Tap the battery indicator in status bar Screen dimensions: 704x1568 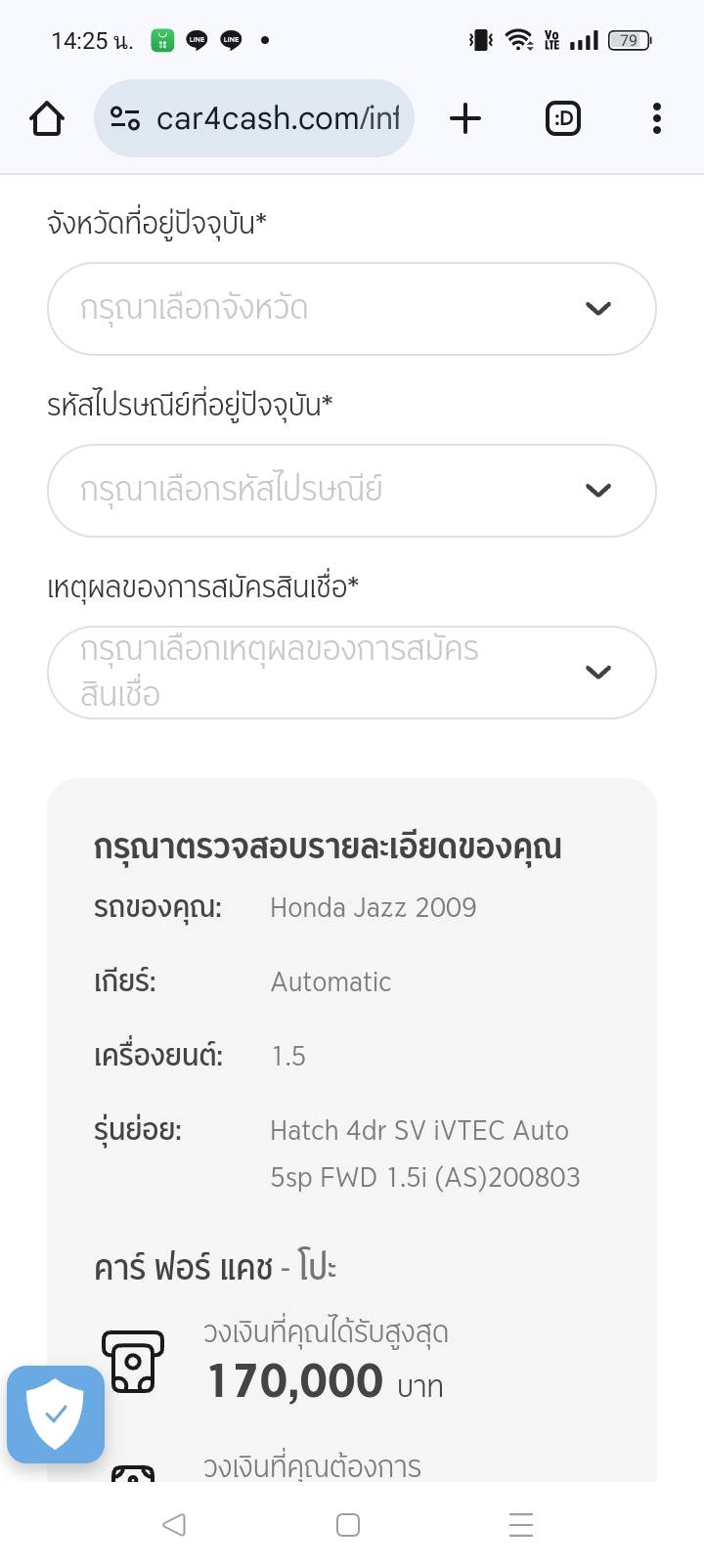[x=629, y=40]
